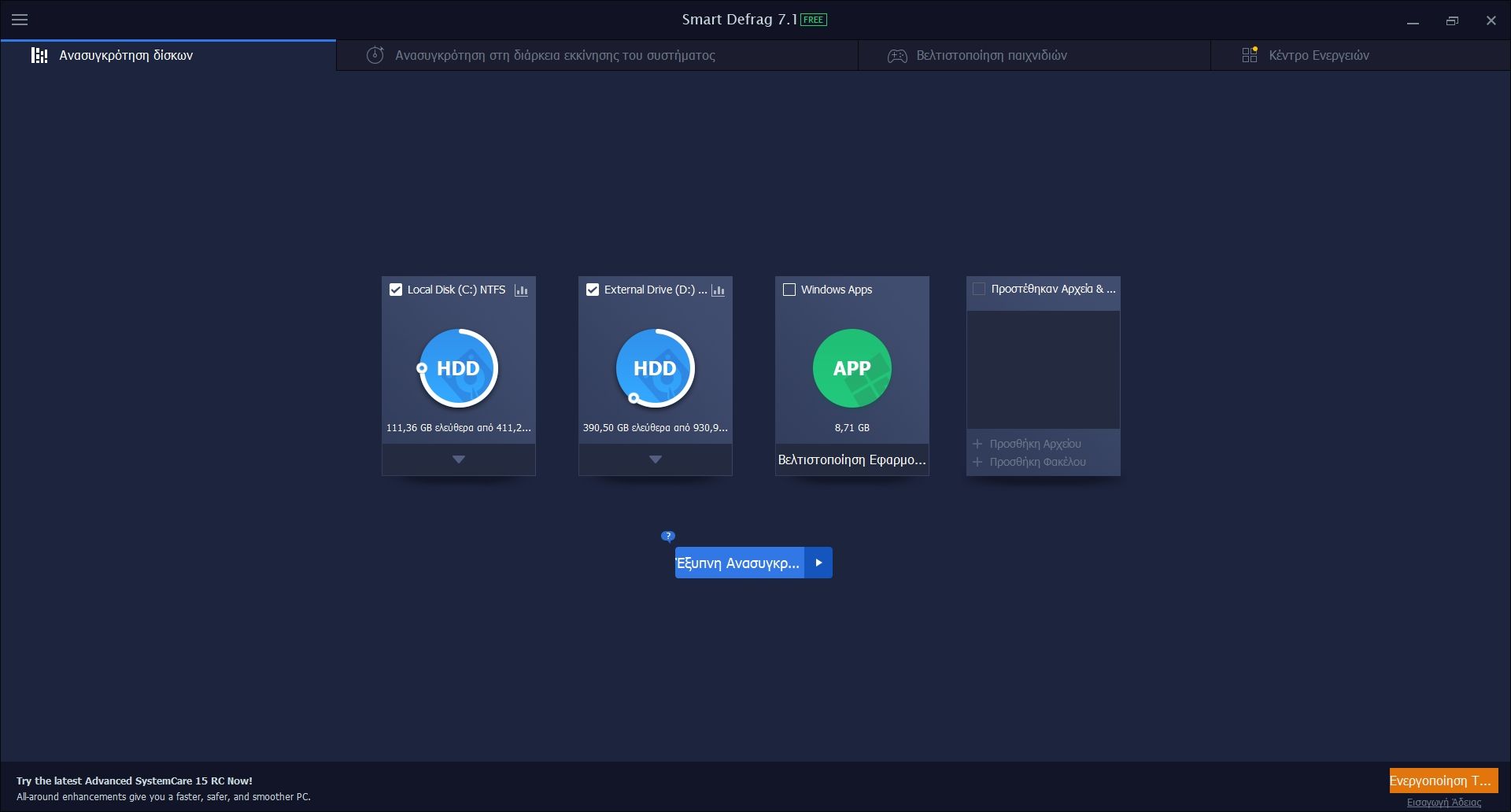Click the Εισαγωγή Άδειας link
Viewport: 1511px width, 812px height.
pyautogui.click(x=1443, y=803)
